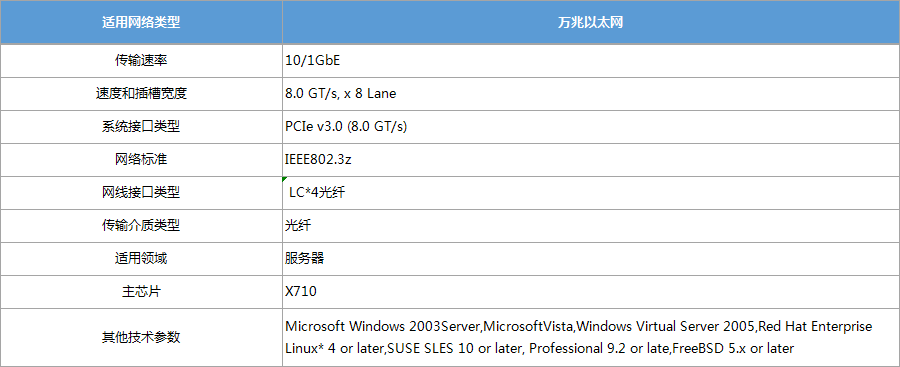Click the 适用网络类型 header cell
The height and width of the screenshot is (367, 900).
tap(141, 22)
